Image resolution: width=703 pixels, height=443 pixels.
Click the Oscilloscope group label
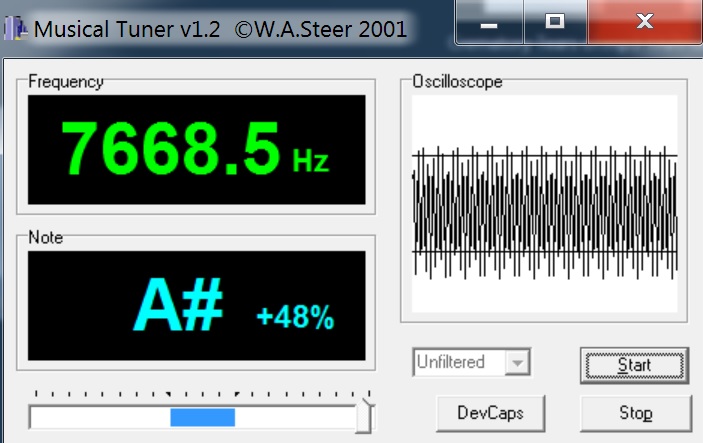coord(457,82)
